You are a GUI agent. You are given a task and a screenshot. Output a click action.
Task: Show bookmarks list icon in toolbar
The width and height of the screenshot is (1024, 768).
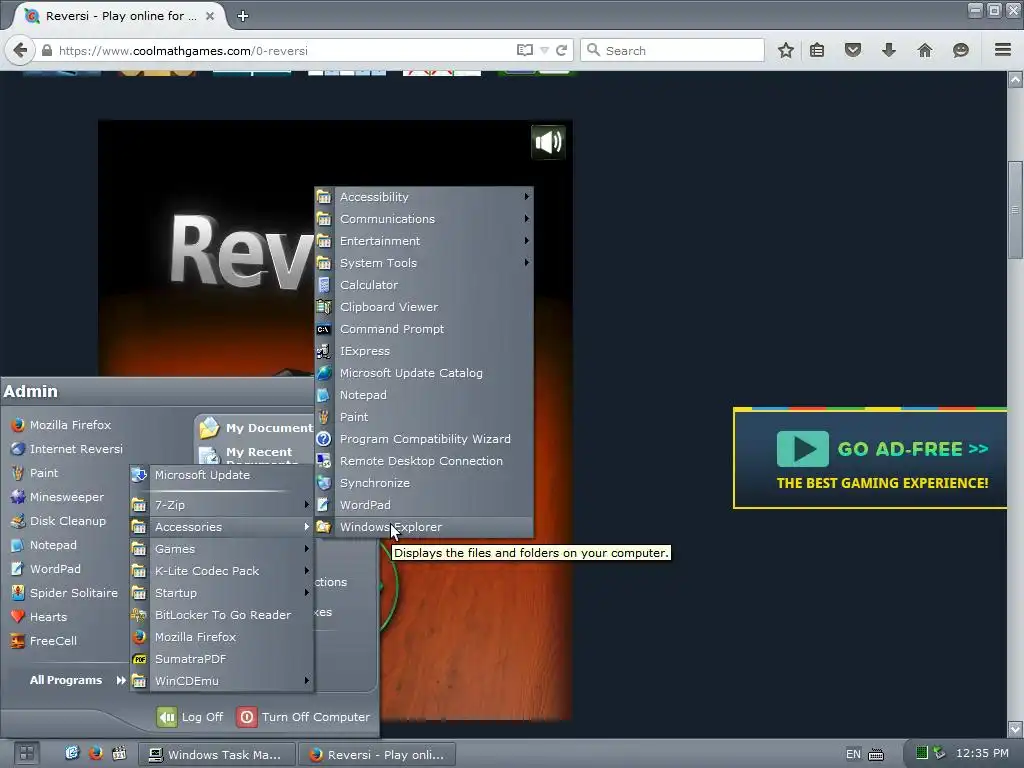click(x=817, y=50)
